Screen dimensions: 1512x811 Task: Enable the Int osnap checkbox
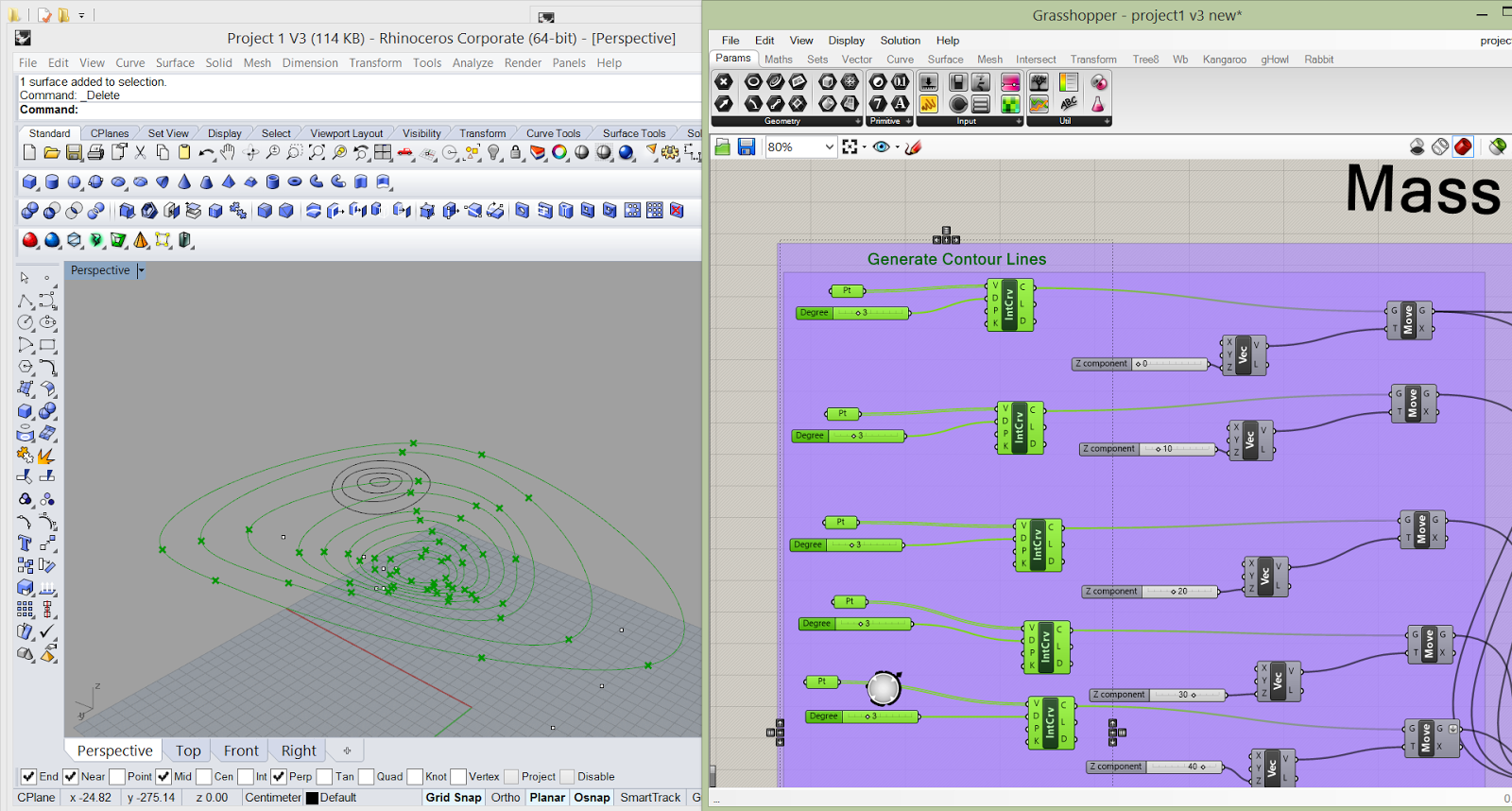[246, 777]
